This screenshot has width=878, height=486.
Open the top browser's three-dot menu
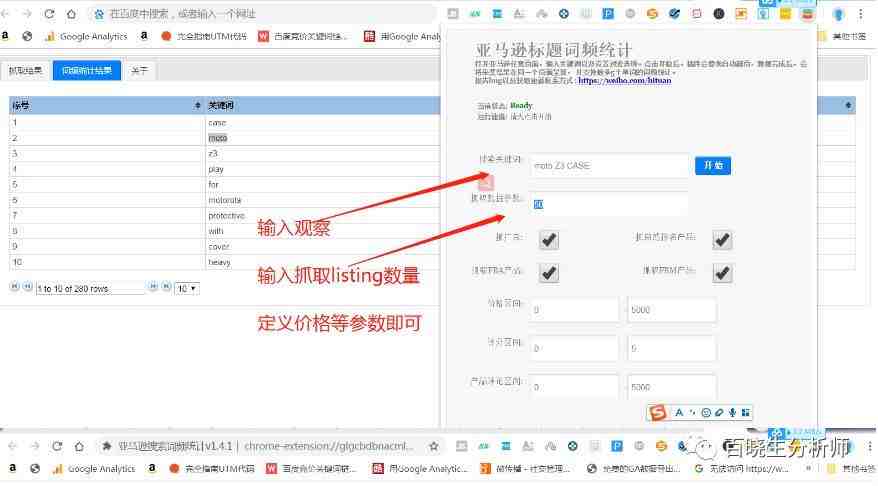coord(861,13)
